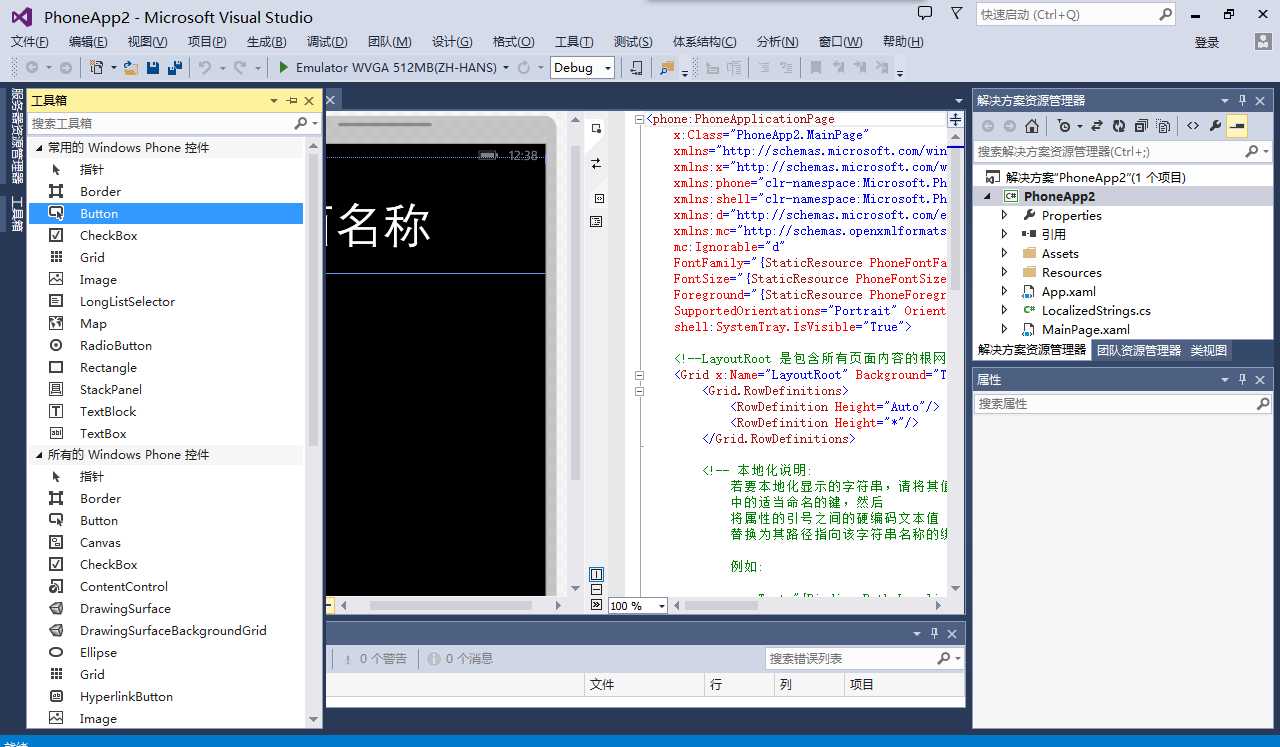Choose the DrawingSurface toolbox control
The image size is (1280, 747).
tap(165, 608)
